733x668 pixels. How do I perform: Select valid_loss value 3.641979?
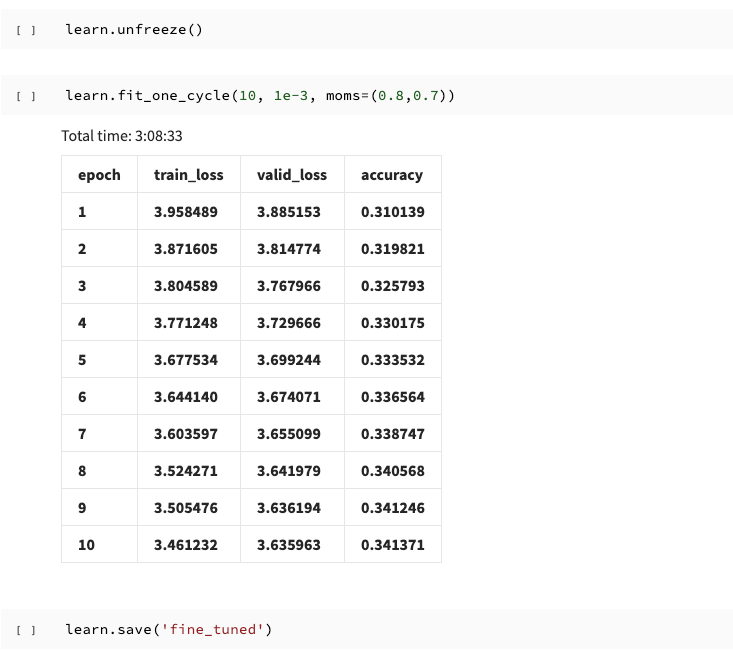(x=288, y=471)
